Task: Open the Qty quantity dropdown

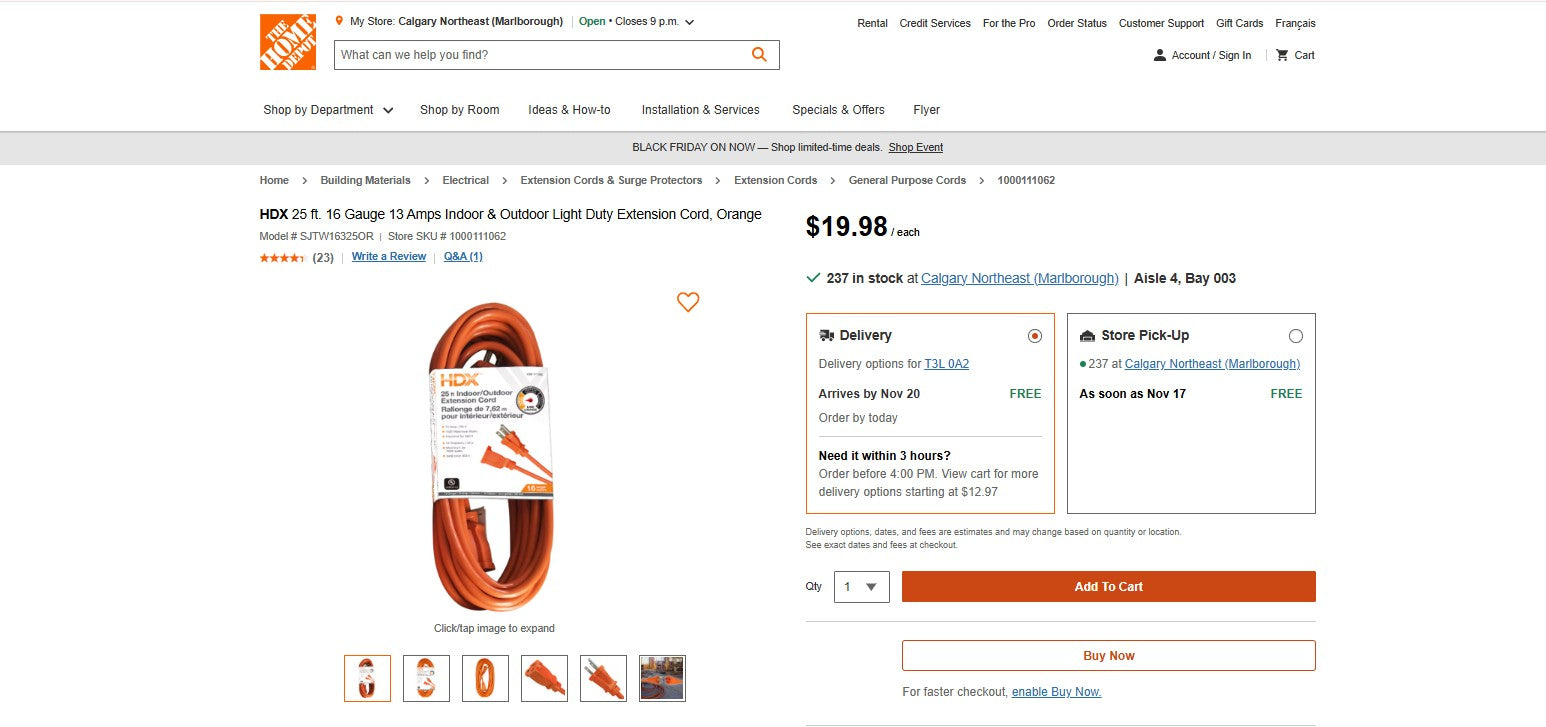Action: tap(861, 587)
